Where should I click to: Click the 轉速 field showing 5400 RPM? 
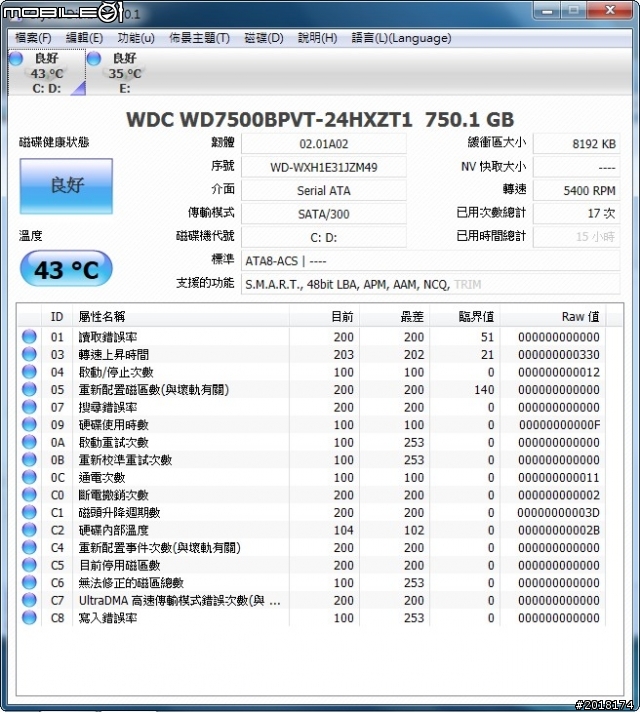(576, 191)
